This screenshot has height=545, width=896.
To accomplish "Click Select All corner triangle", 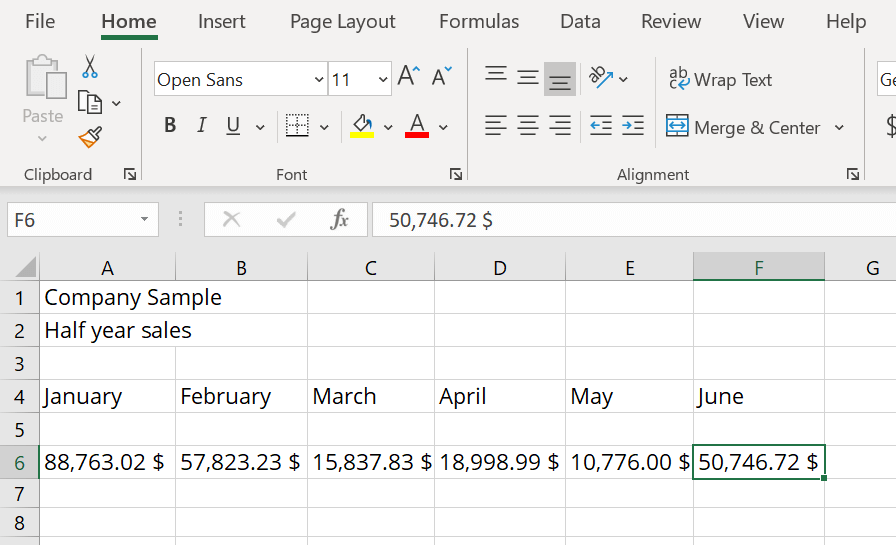I will (x=26, y=267).
